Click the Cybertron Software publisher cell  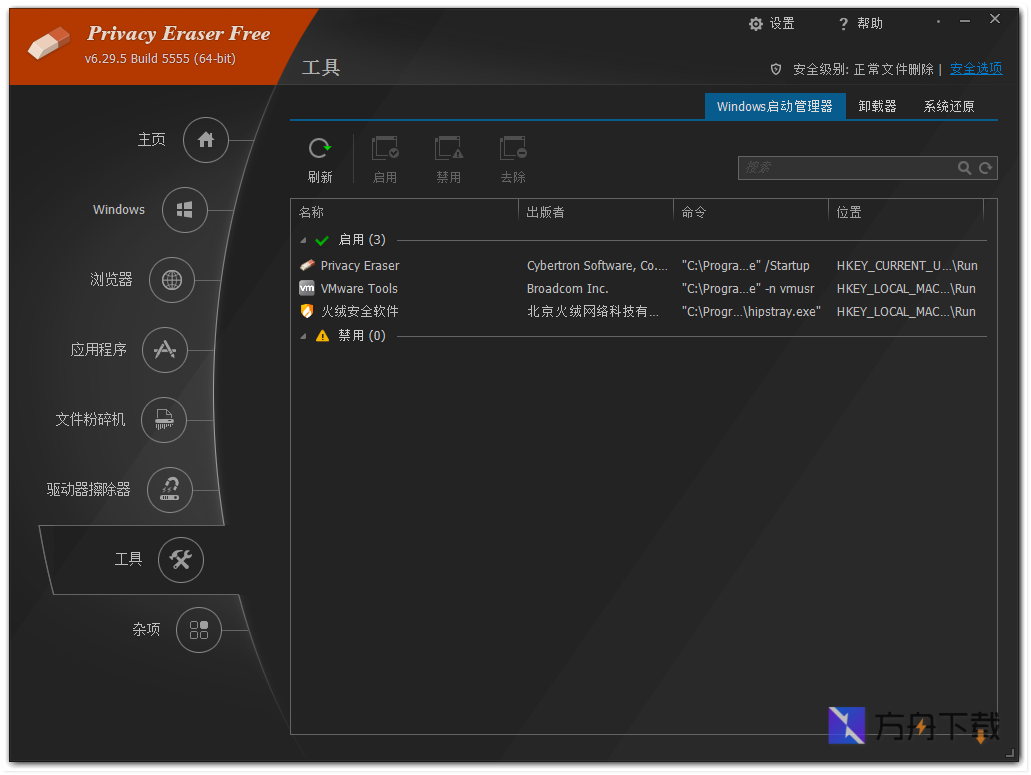coord(597,266)
